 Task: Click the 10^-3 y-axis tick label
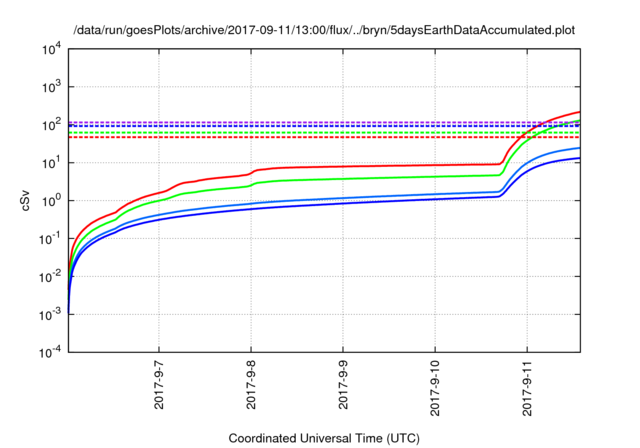[x=50, y=315]
